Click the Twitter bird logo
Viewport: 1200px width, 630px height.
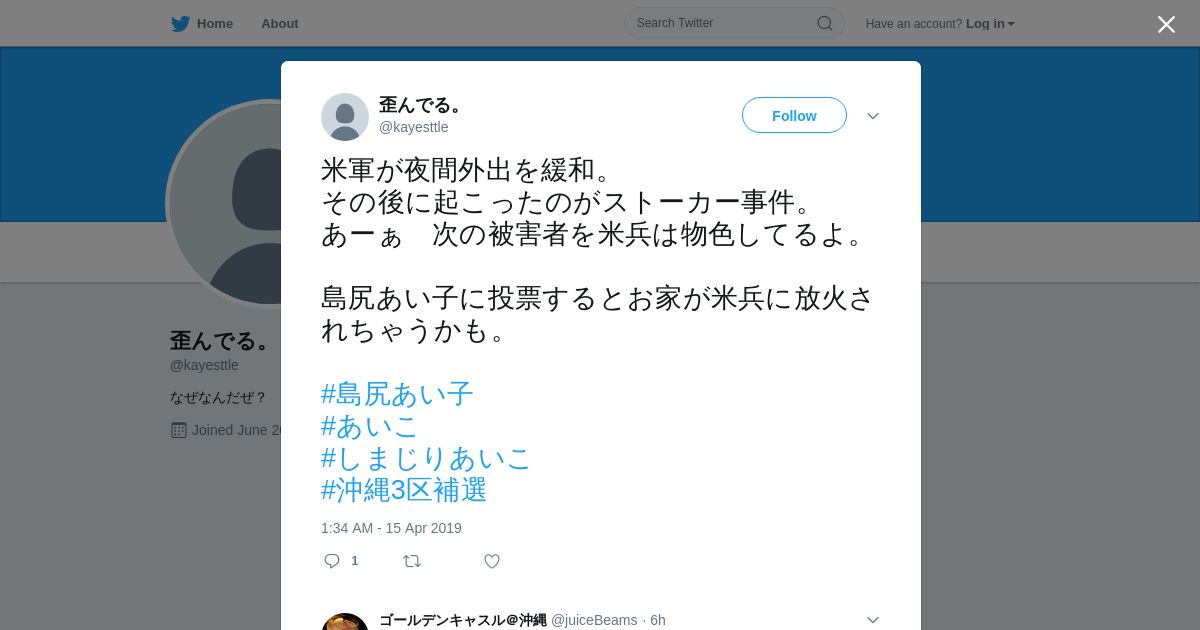[180, 24]
